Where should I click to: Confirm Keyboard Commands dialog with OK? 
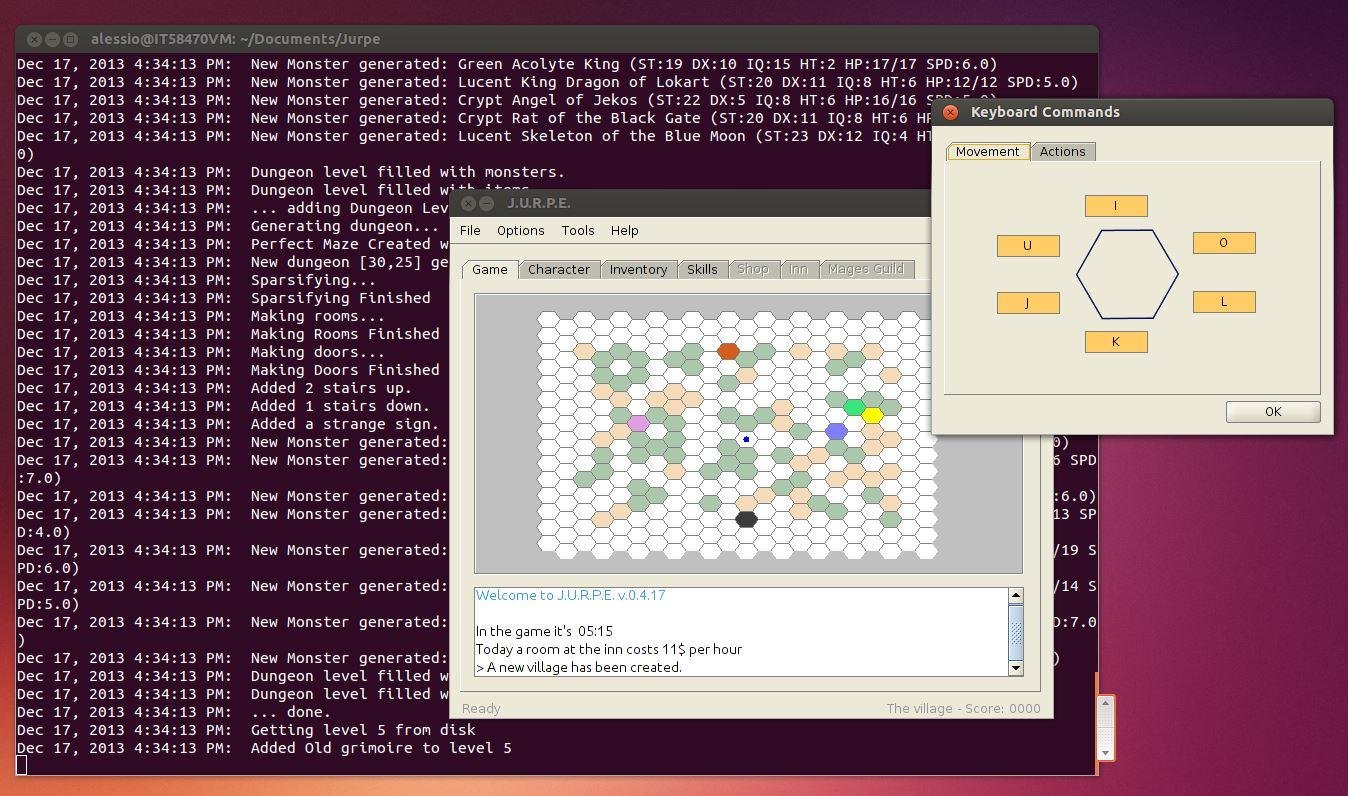[1273, 412]
